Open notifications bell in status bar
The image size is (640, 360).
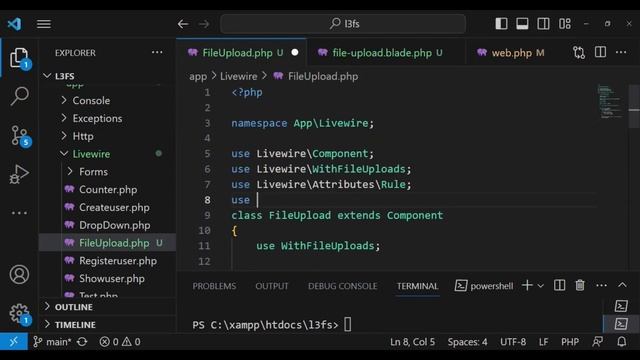click(x=622, y=342)
